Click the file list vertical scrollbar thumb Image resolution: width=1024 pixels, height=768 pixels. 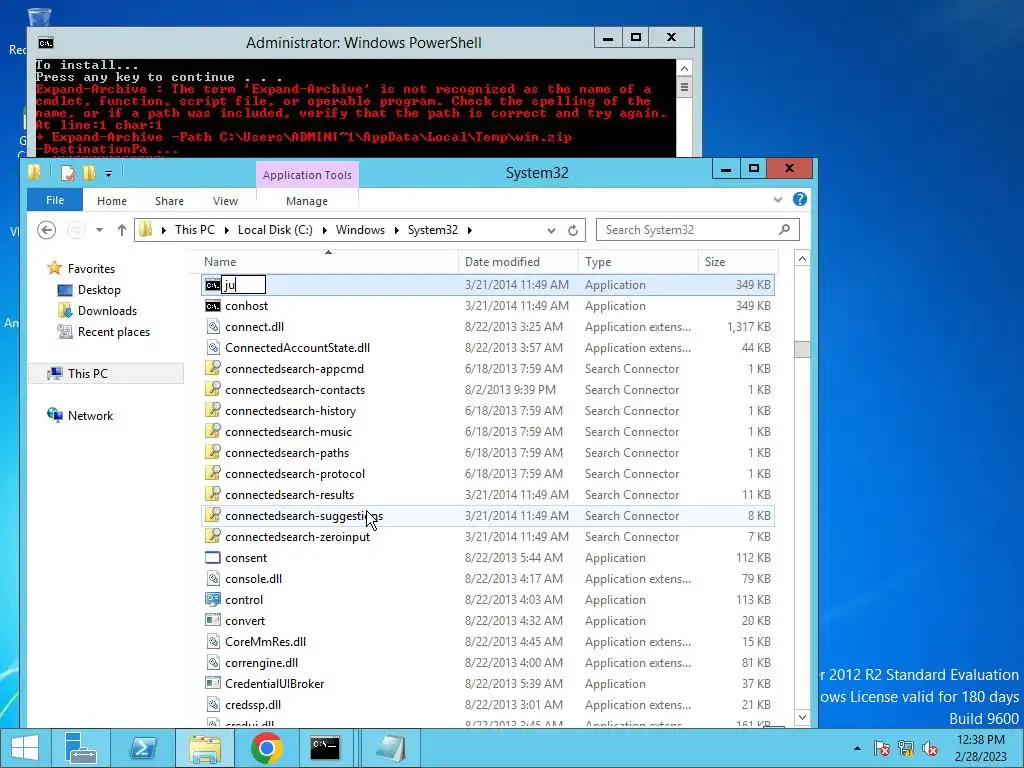pyautogui.click(x=802, y=349)
